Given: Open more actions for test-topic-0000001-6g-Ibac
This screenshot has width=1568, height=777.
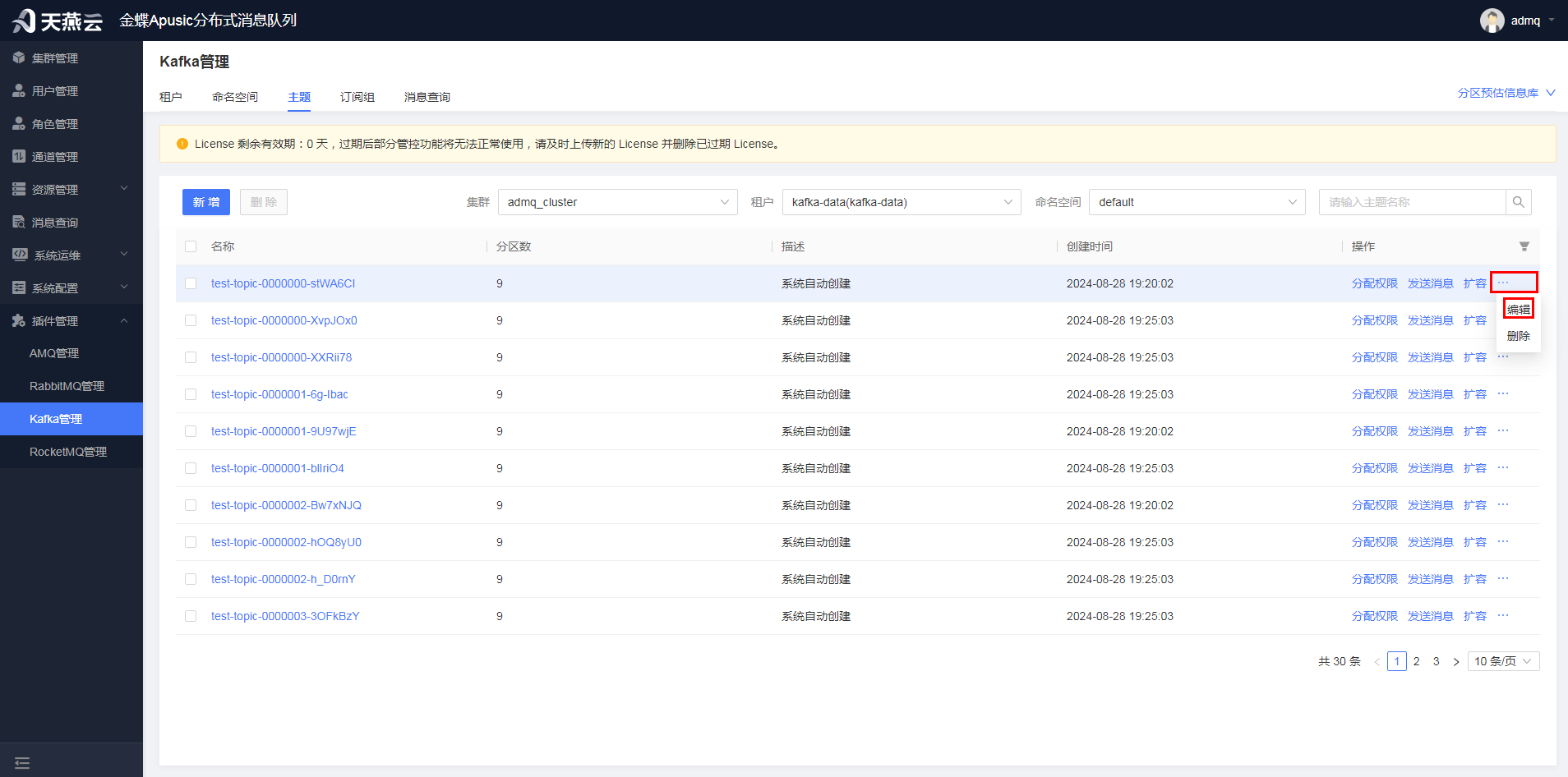Looking at the screenshot, I should tap(1503, 394).
